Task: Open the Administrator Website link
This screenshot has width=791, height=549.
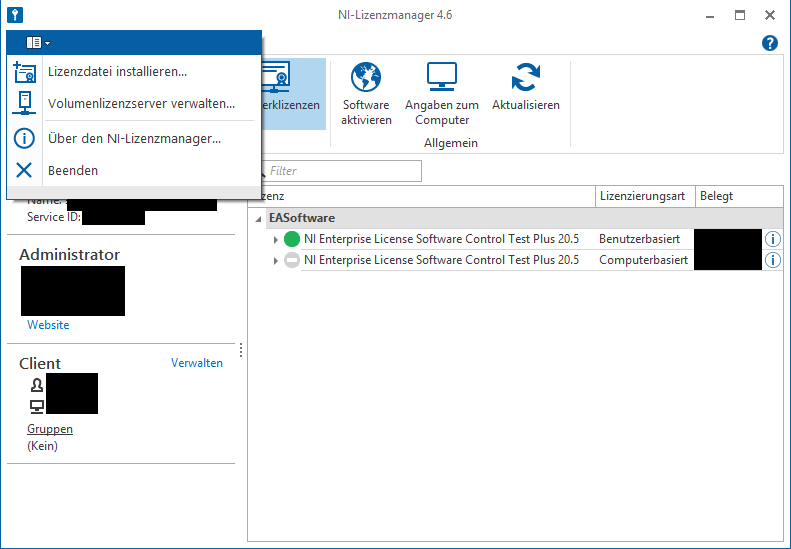Action: [x=48, y=325]
